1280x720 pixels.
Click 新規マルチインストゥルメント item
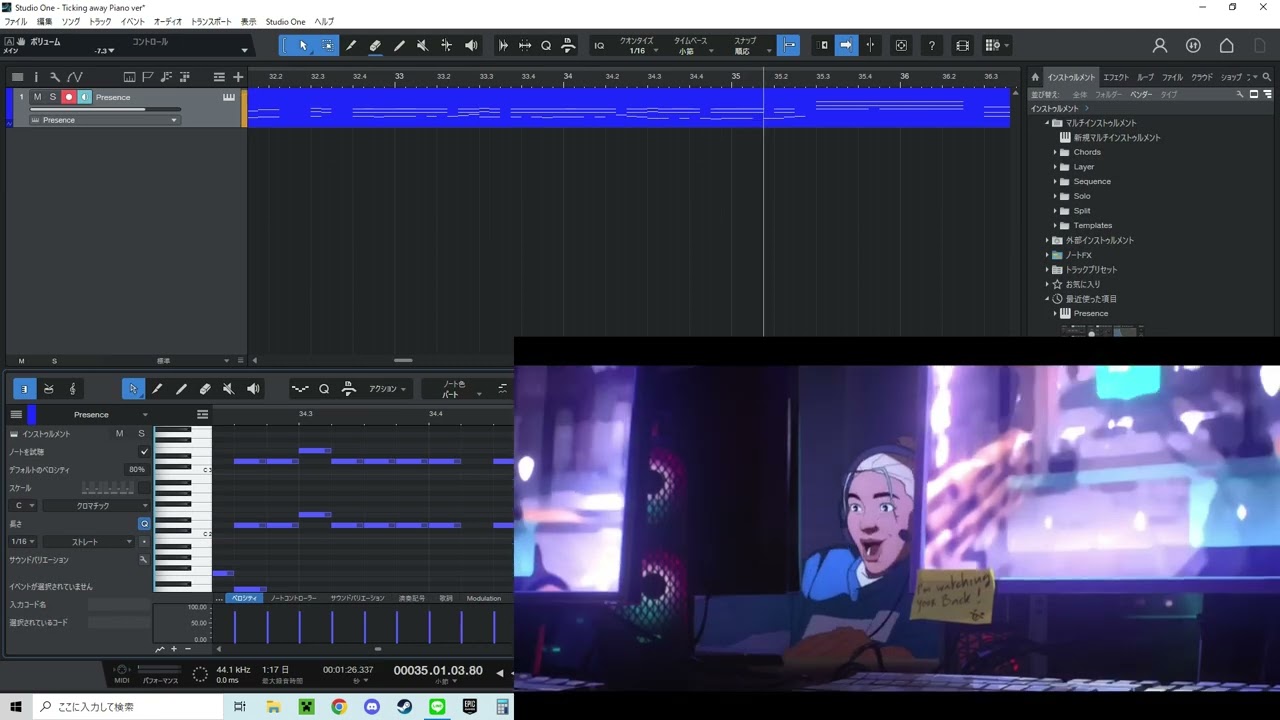[x=1111, y=138]
